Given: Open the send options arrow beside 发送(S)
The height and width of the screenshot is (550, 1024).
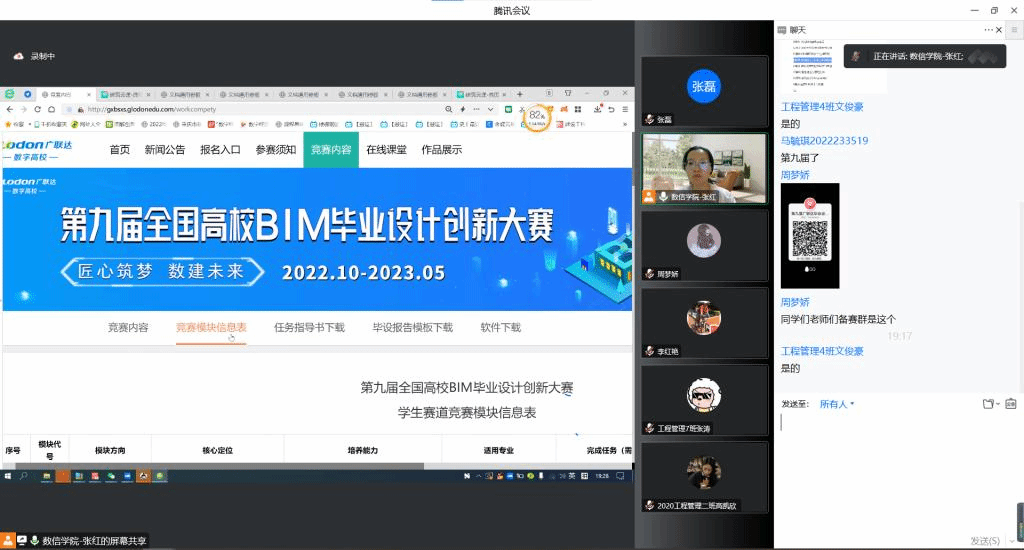Looking at the screenshot, I should point(1010,541).
